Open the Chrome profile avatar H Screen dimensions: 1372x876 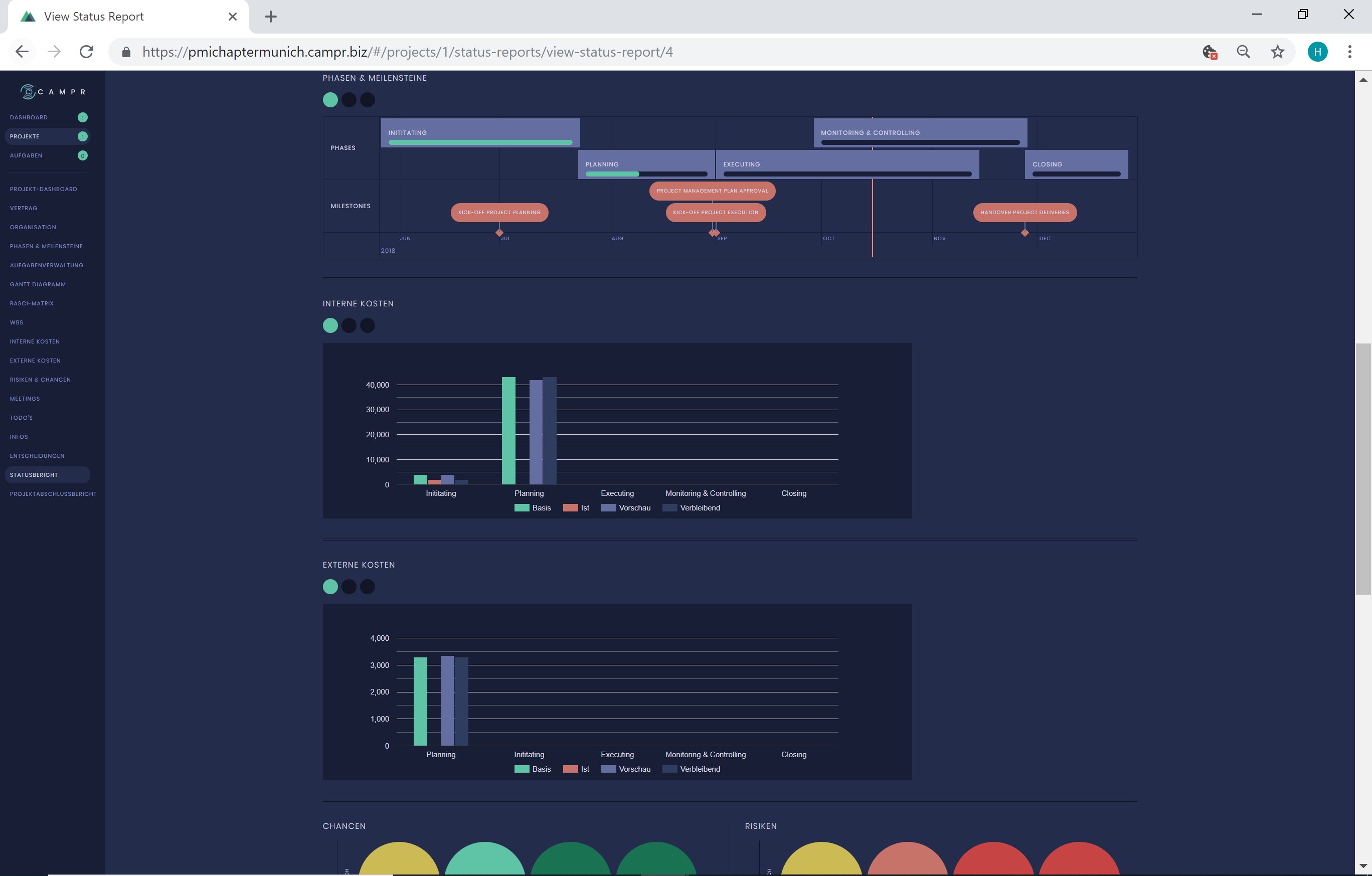click(1317, 52)
